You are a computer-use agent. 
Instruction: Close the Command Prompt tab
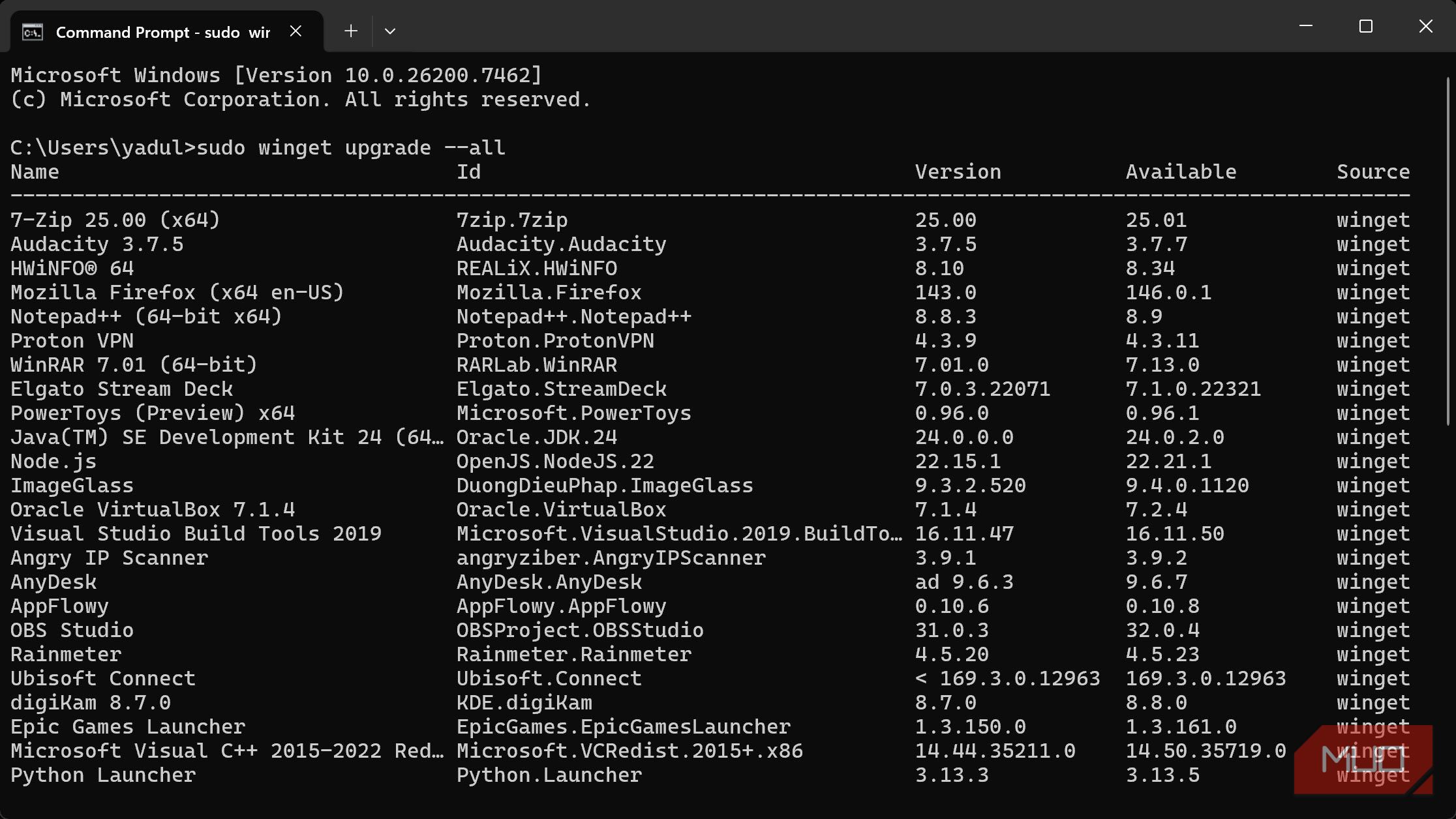click(296, 31)
